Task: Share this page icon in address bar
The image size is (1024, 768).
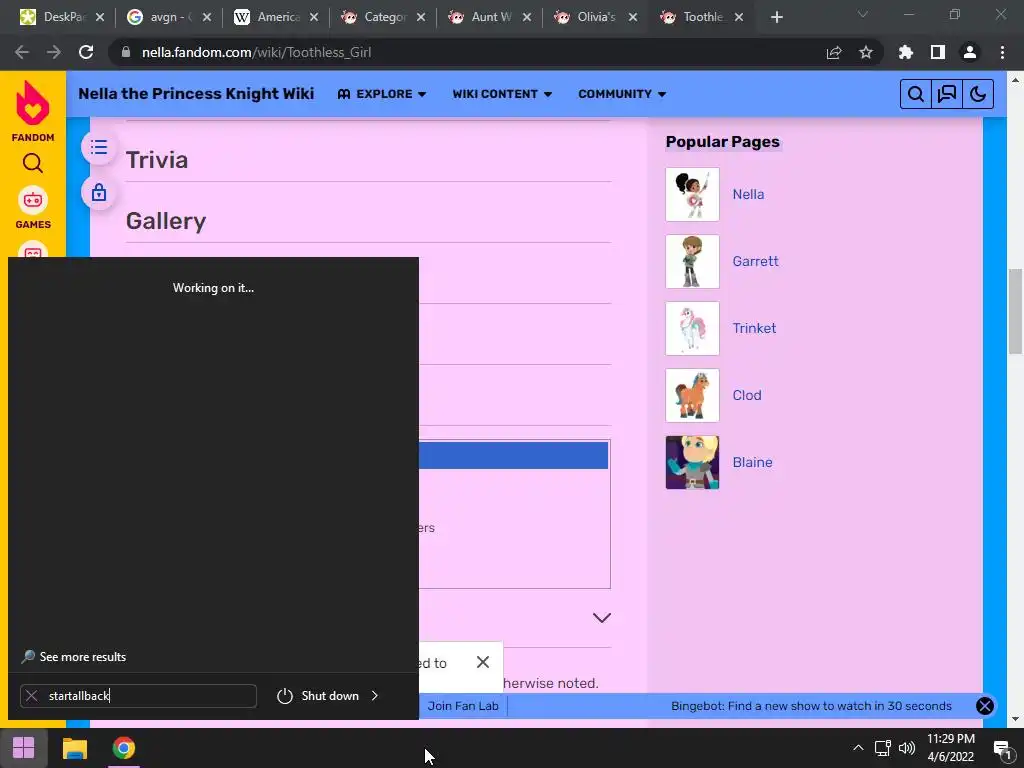Action: (834, 53)
